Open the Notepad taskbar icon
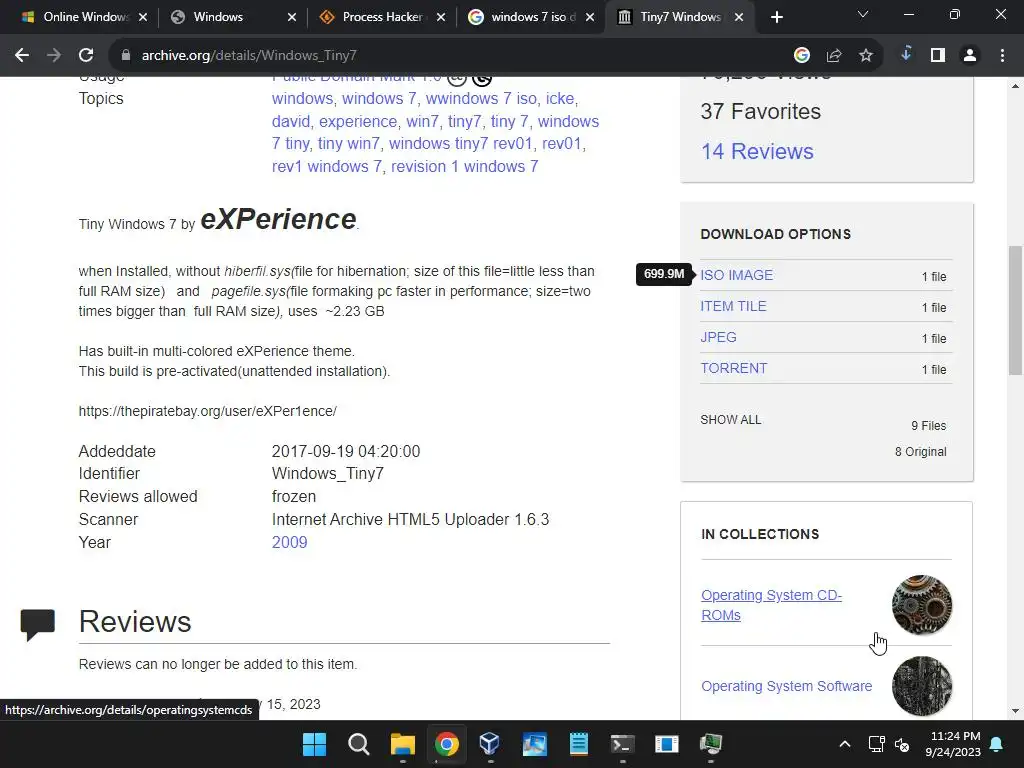The height and width of the screenshot is (768, 1024). 579,744
